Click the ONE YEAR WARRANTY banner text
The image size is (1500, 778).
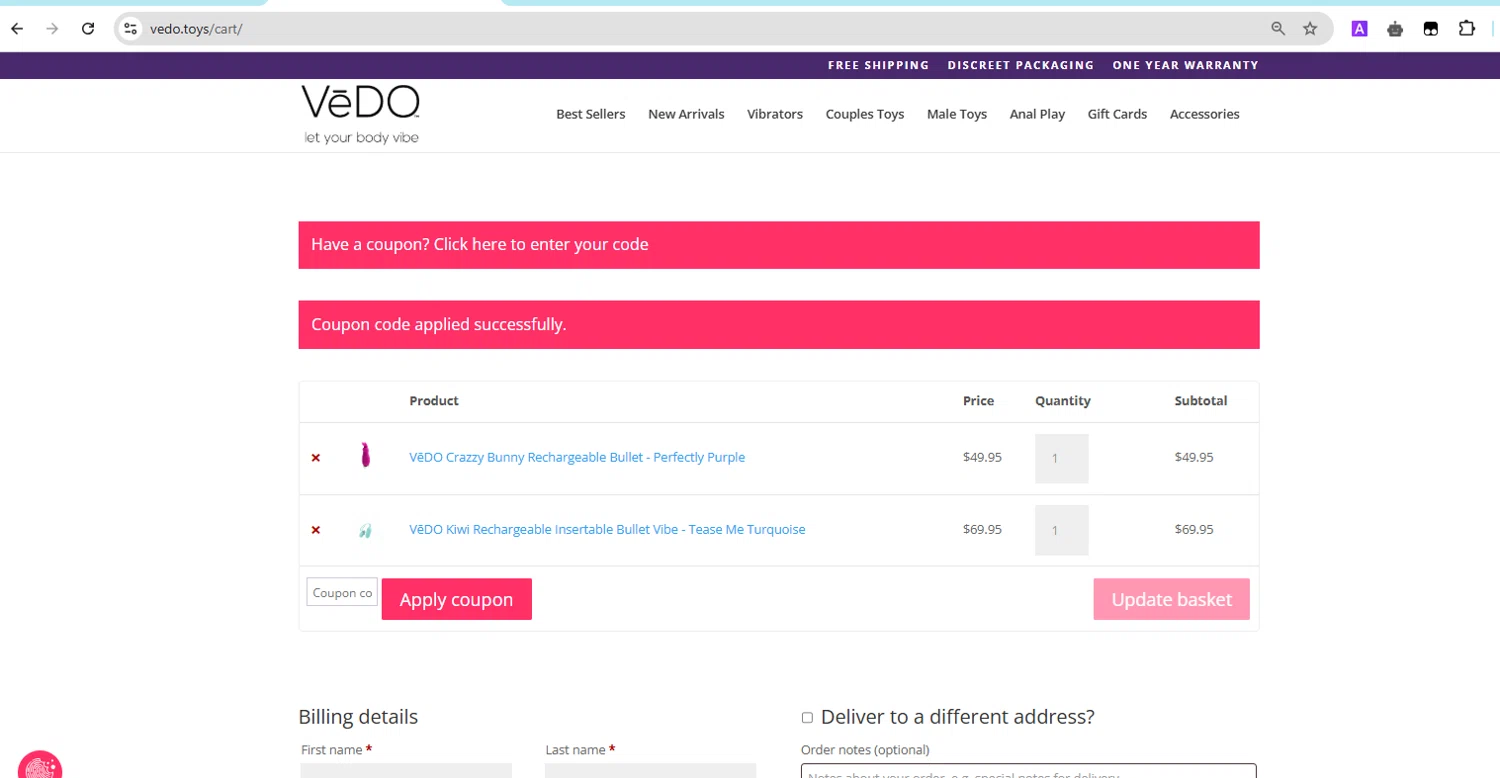1186,65
